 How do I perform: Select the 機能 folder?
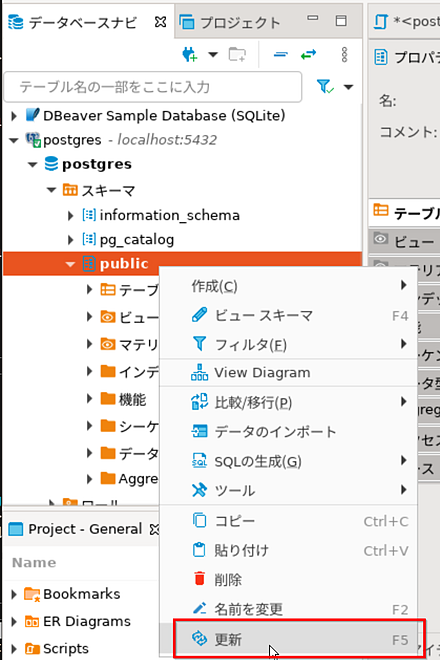pyautogui.click(x=132, y=399)
